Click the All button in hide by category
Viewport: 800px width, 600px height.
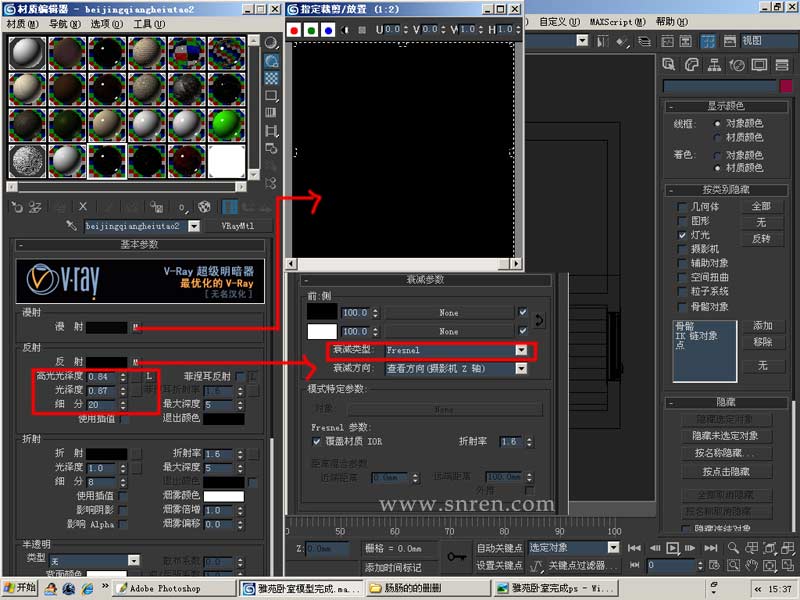pyautogui.click(x=761, y=206)
